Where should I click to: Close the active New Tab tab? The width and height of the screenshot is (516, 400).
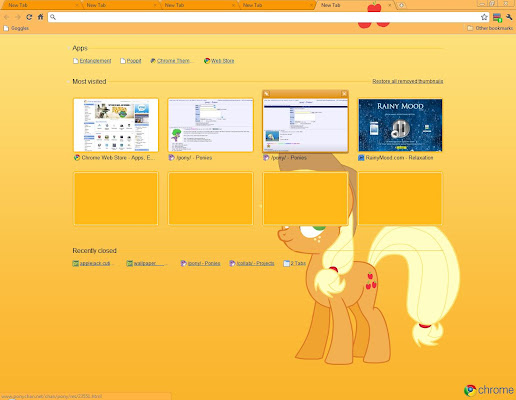[x=389, y=5]
